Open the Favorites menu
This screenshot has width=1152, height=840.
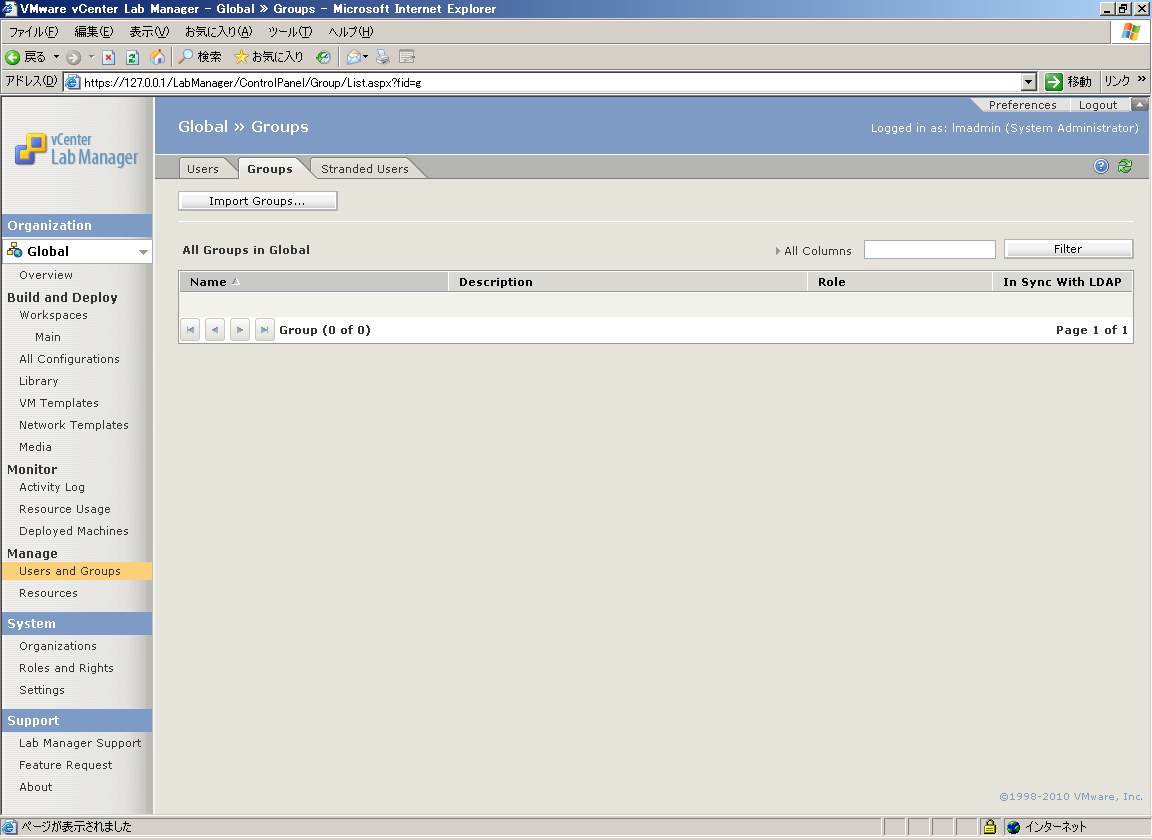click(218, 32)
